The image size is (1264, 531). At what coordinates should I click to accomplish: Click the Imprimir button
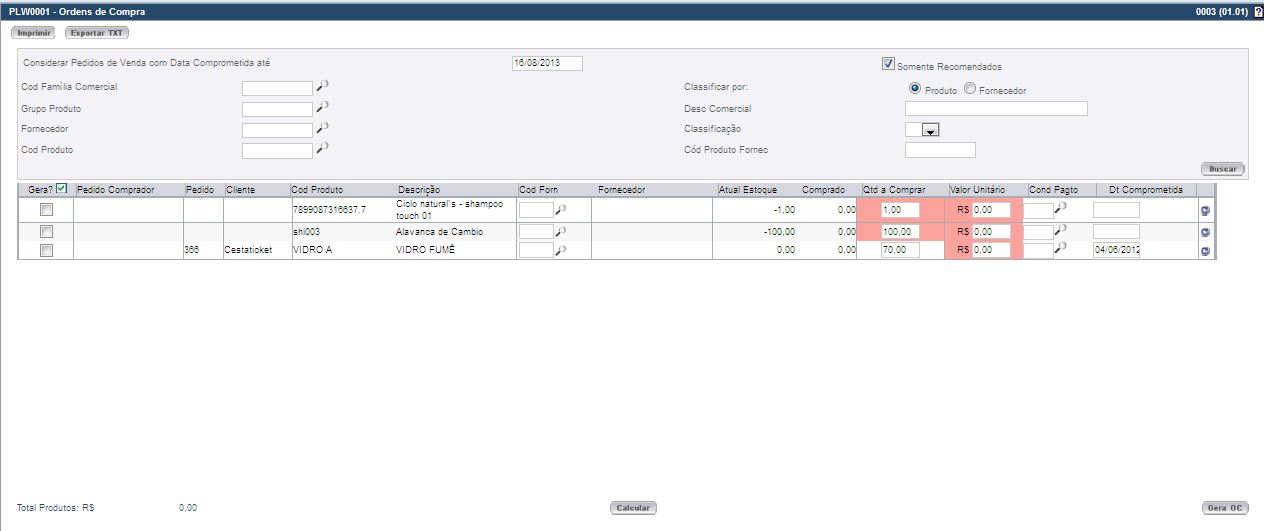pos(33,33)
